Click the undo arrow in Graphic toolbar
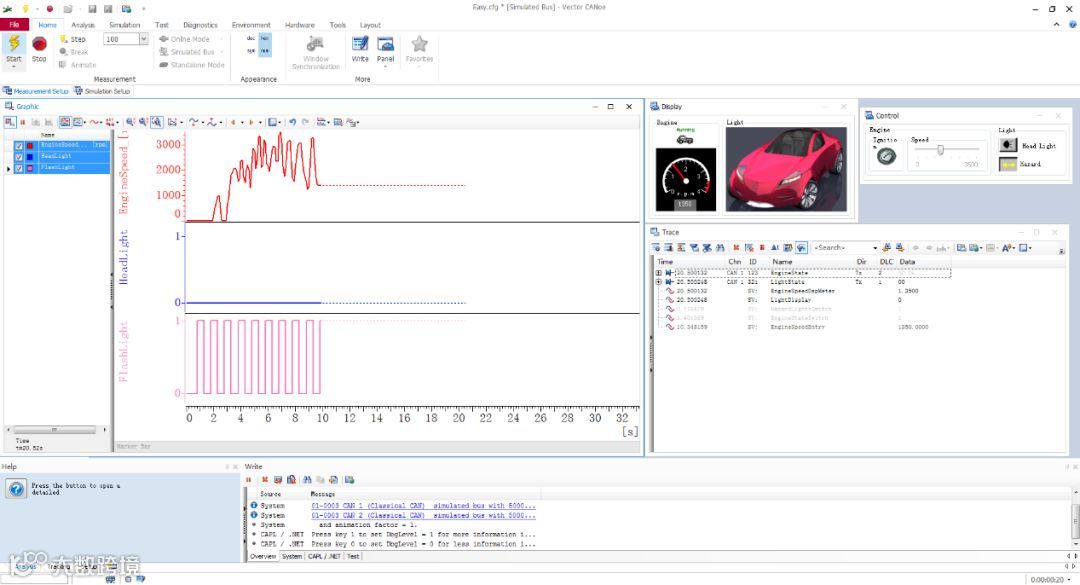Viewport: 1080px width, 585px height. [x=292, y=122]
